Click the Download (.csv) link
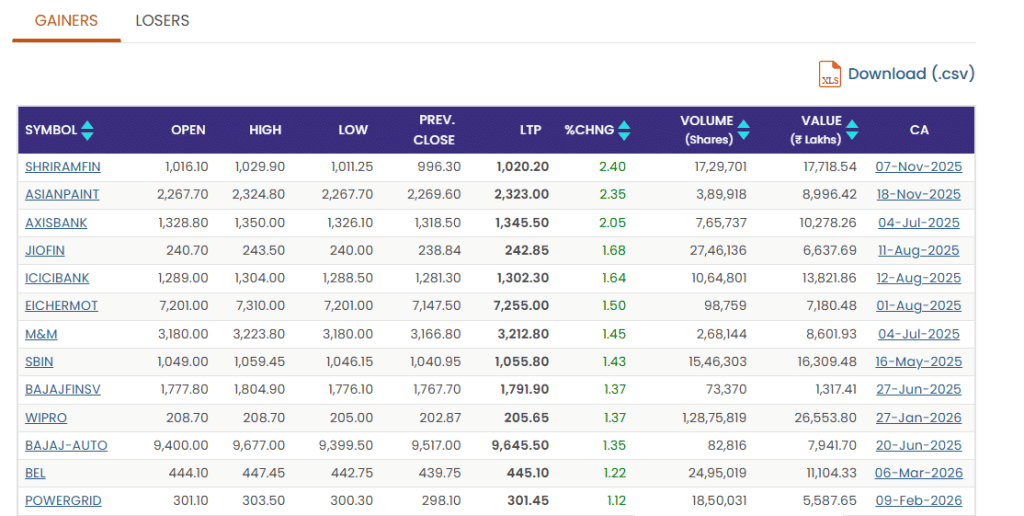1024x516 pixels. [910, 74]
